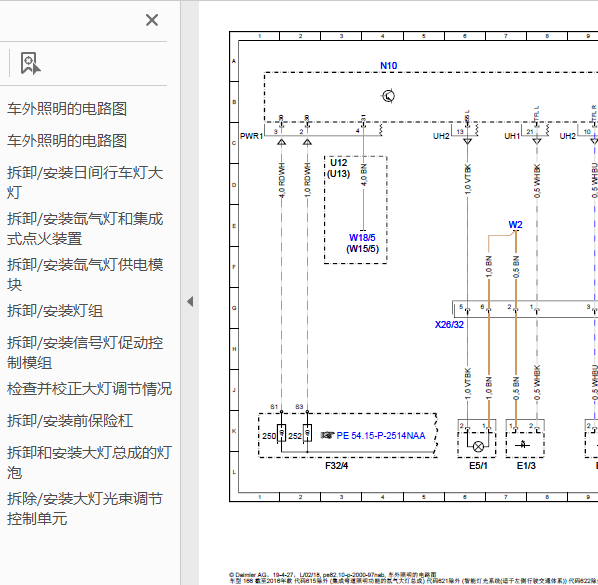This screenshot has width=598, height=585.
Task: Click the 1,0 VTBK wire label near N10
Action: [468, 179]
